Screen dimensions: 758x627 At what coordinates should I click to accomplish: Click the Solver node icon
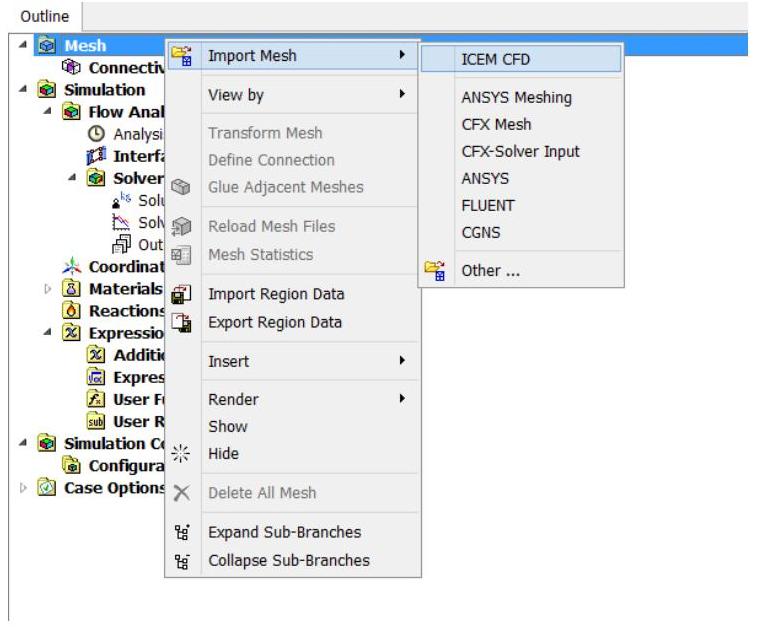tap(96, 178)
